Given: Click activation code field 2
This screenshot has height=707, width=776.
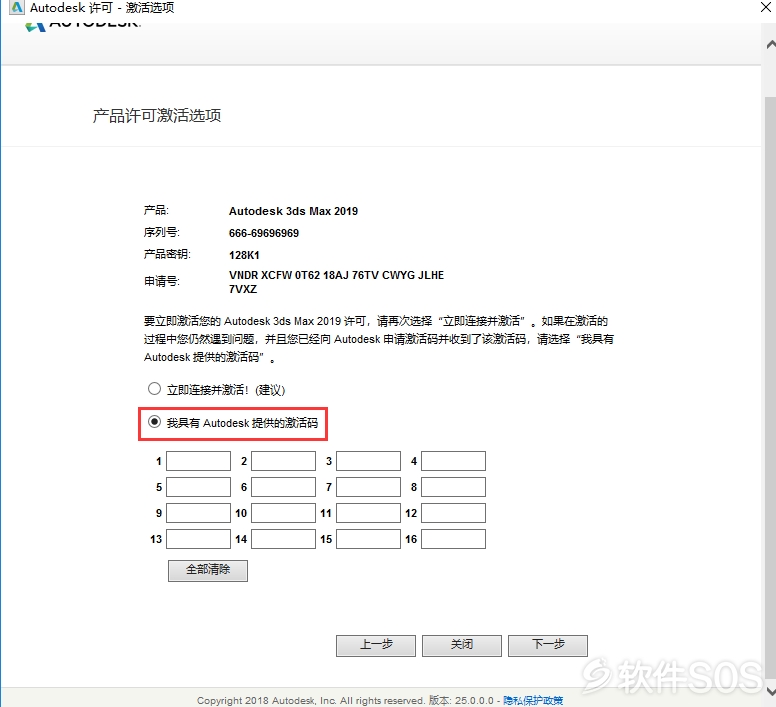Looking at the screenshot, I should [x=284, y=461].
